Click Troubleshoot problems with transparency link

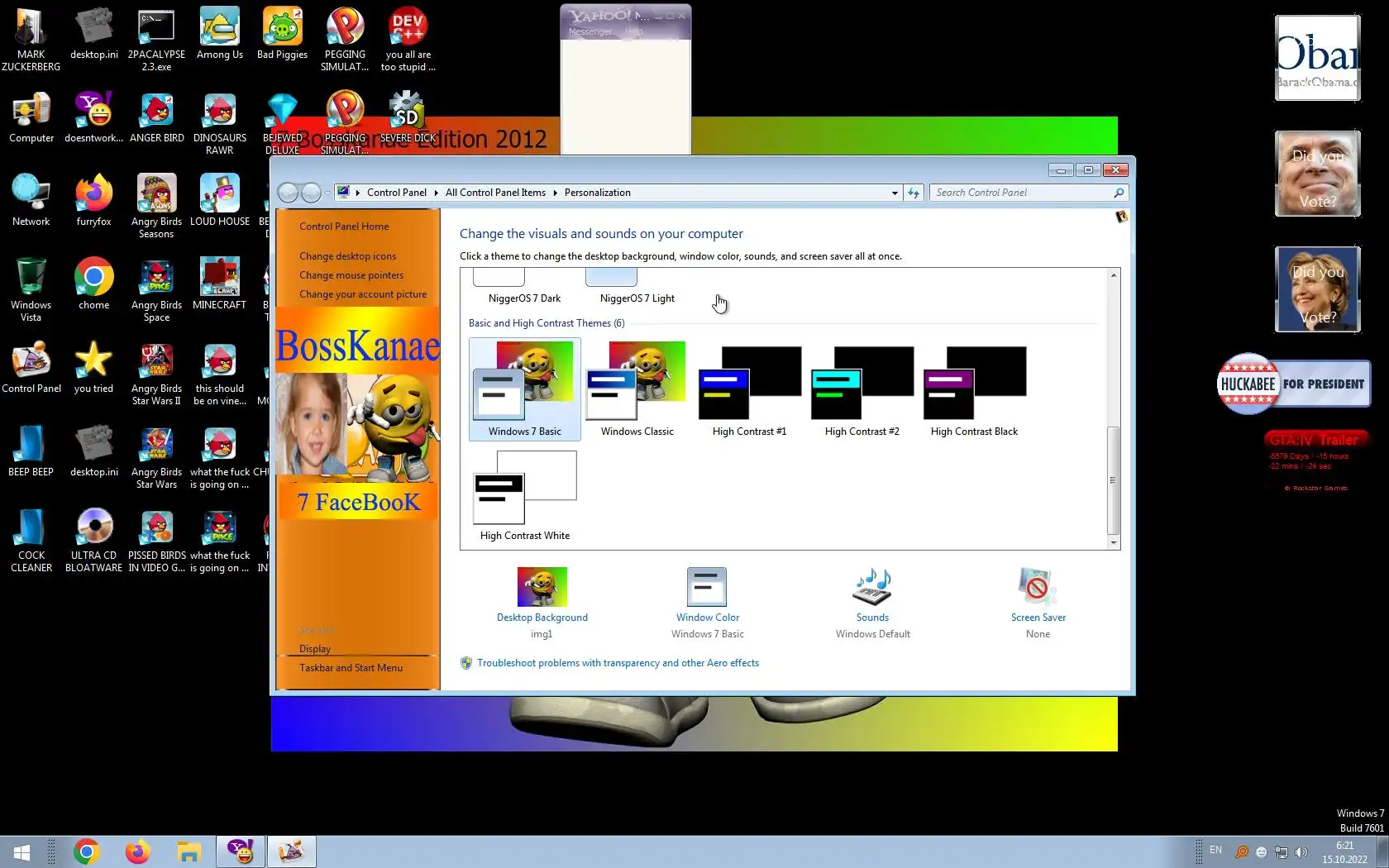[618, 663]
